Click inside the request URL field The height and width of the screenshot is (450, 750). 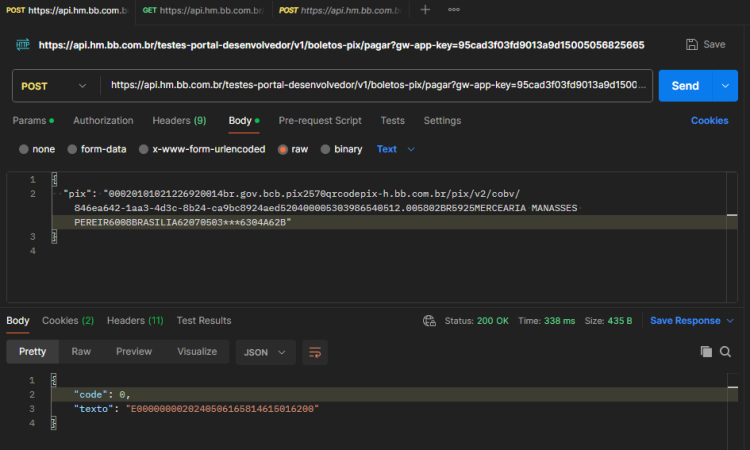378,86
